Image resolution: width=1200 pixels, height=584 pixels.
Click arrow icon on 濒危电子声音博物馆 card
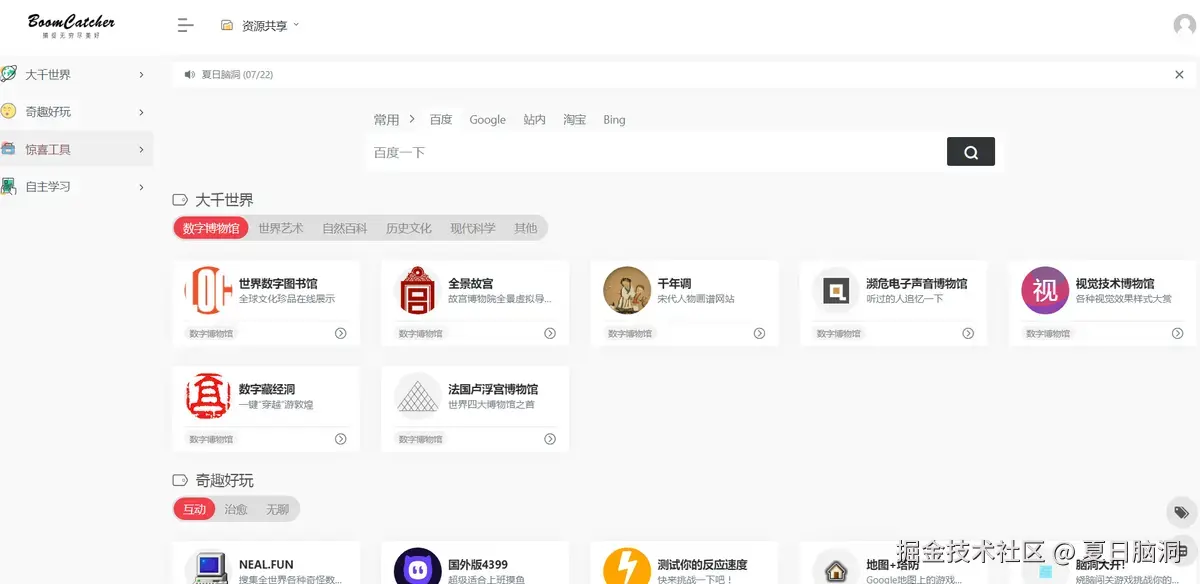pos(968,333)
